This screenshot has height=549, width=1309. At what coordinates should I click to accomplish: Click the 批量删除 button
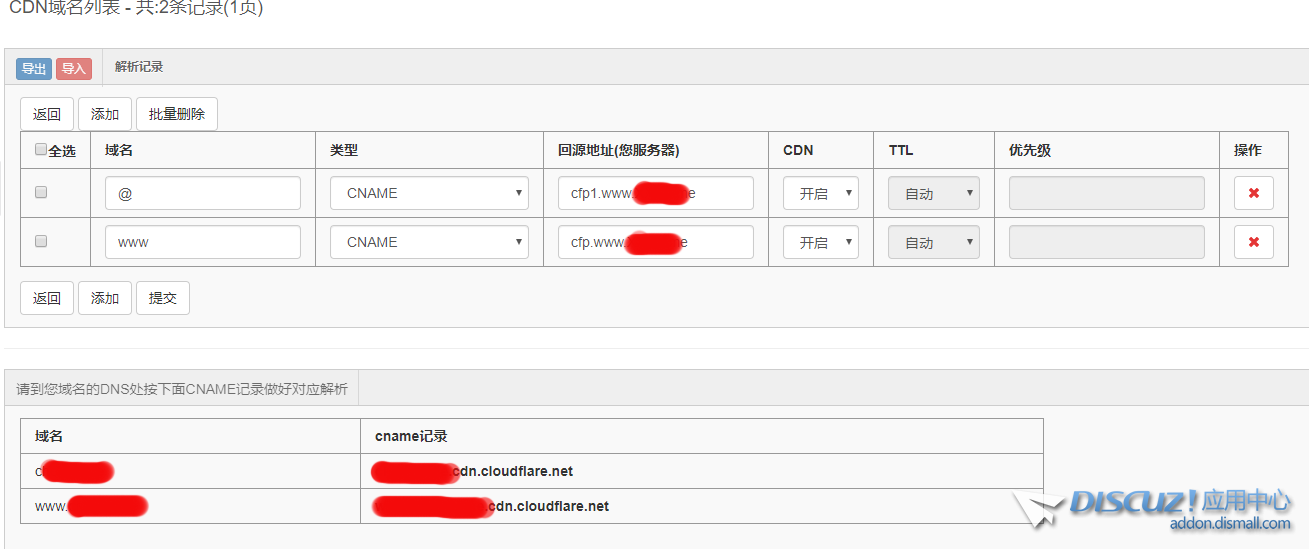click(177, 114)
